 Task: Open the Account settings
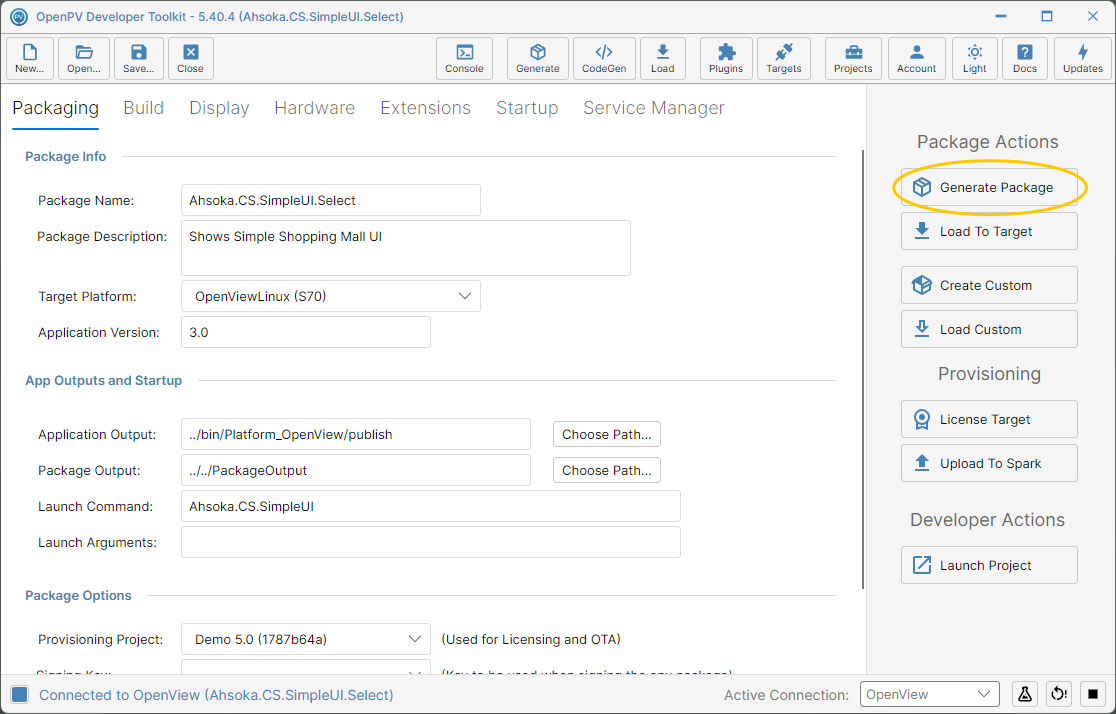(x=917, y=58)
